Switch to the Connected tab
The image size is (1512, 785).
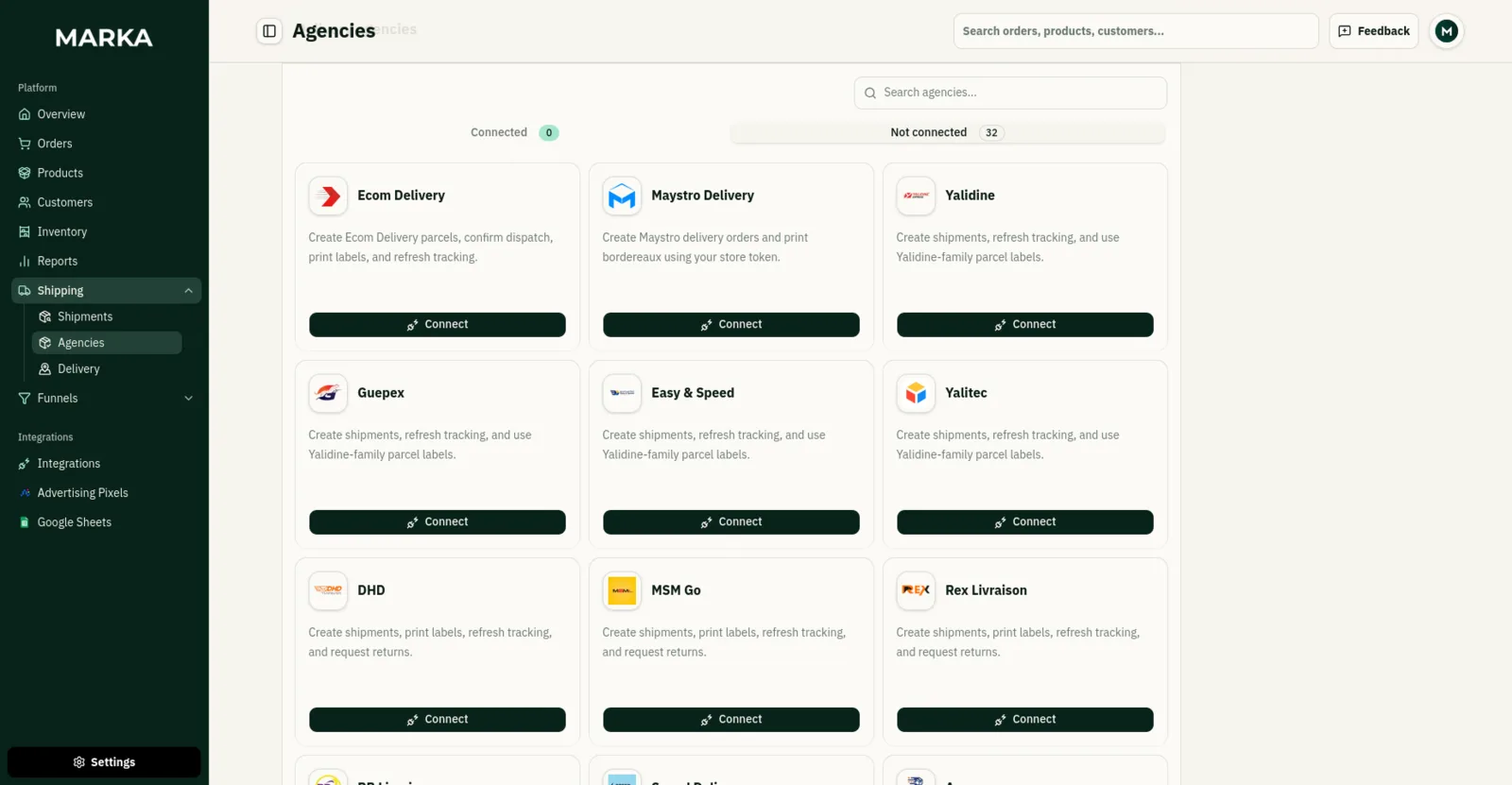(x=513, y=133)
